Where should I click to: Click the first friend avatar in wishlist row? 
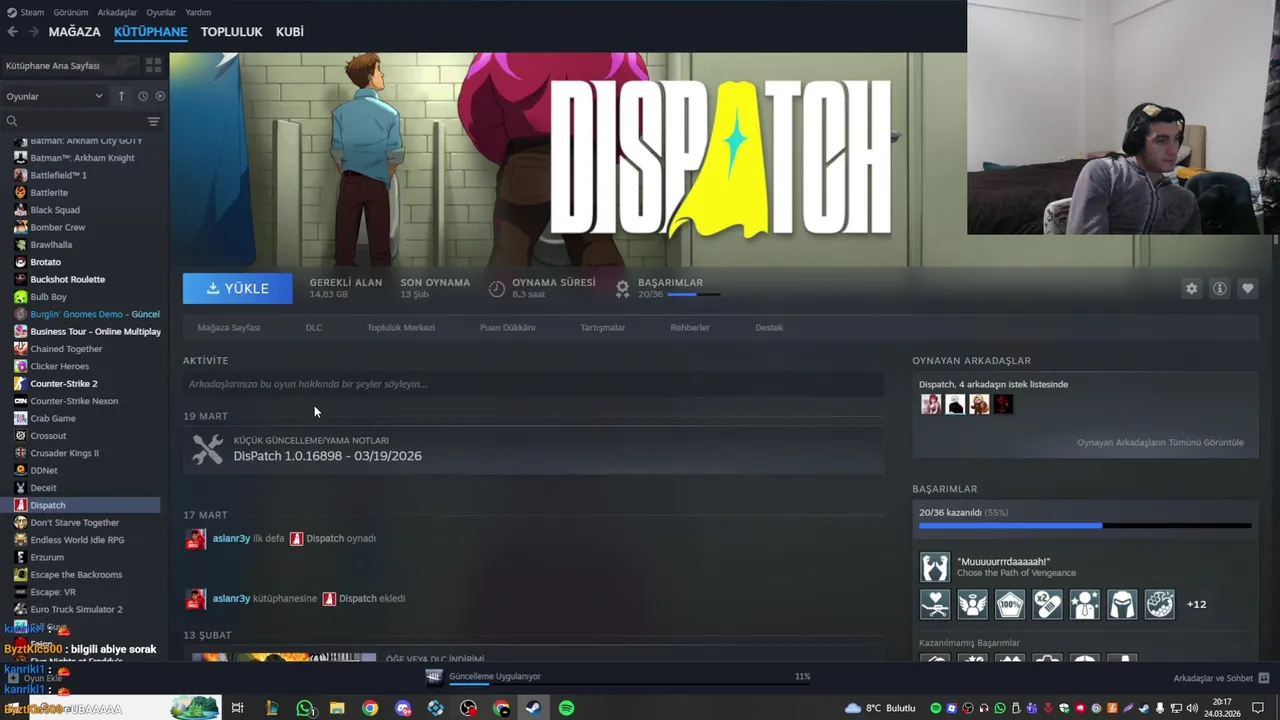click(x=931, y=404)
